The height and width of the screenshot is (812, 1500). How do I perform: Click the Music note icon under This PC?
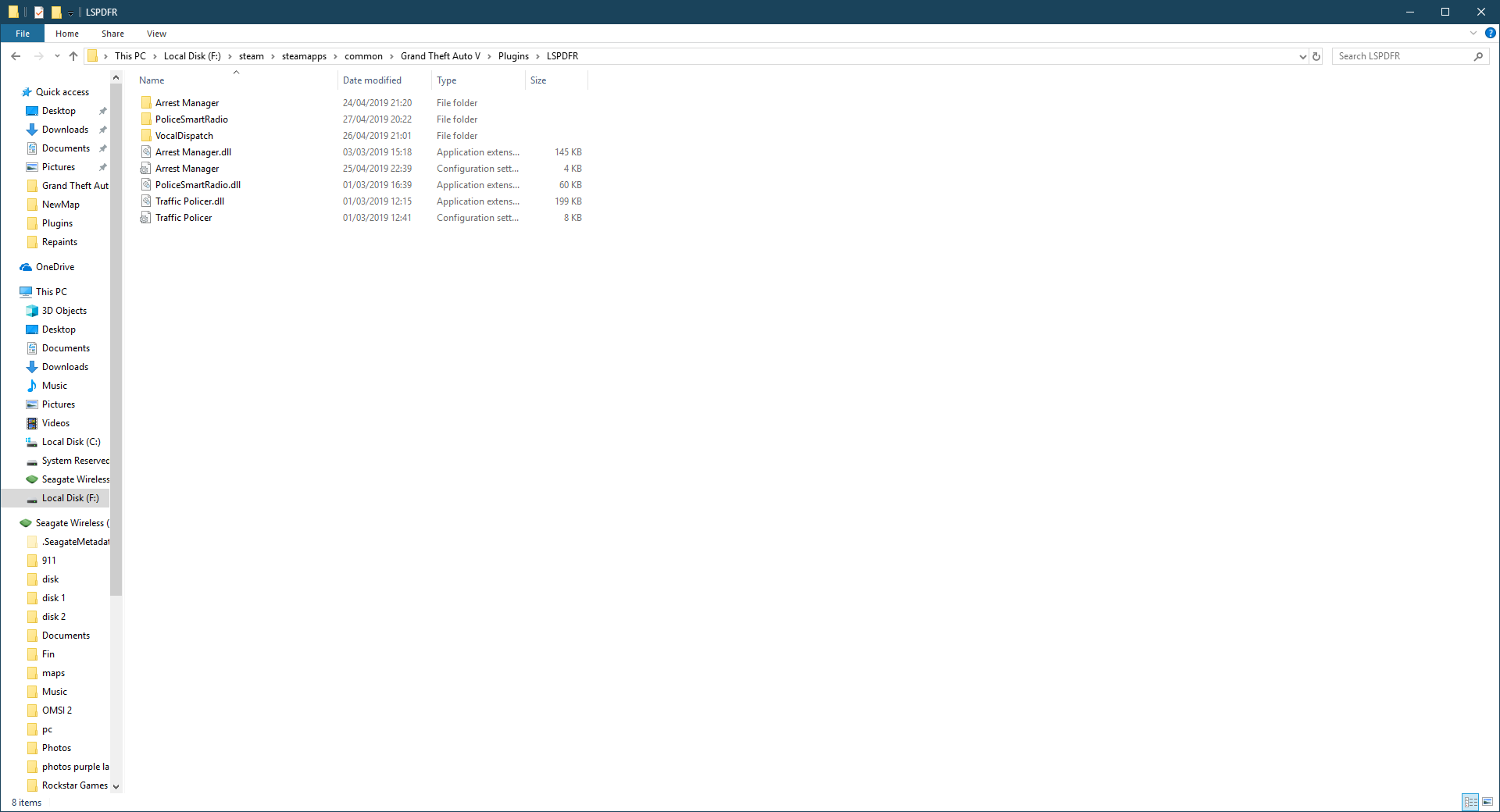(x=32, y=386)
